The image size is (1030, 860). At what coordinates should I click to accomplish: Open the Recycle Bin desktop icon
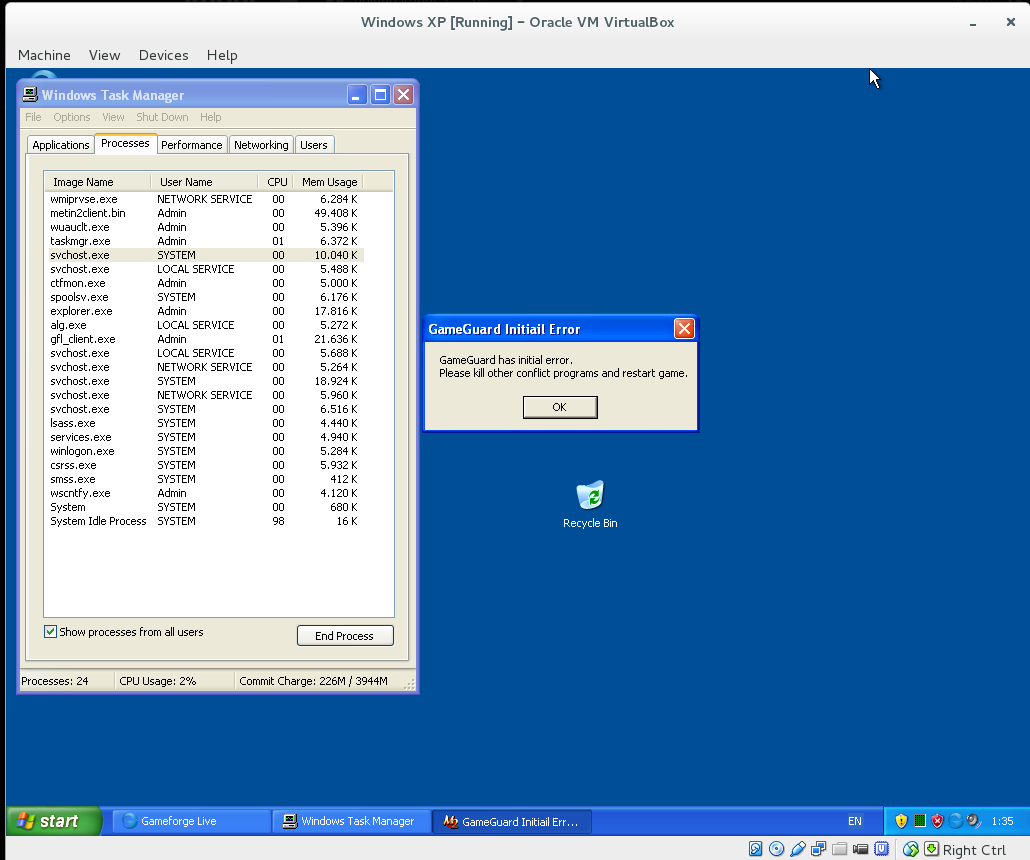point(590,504)
